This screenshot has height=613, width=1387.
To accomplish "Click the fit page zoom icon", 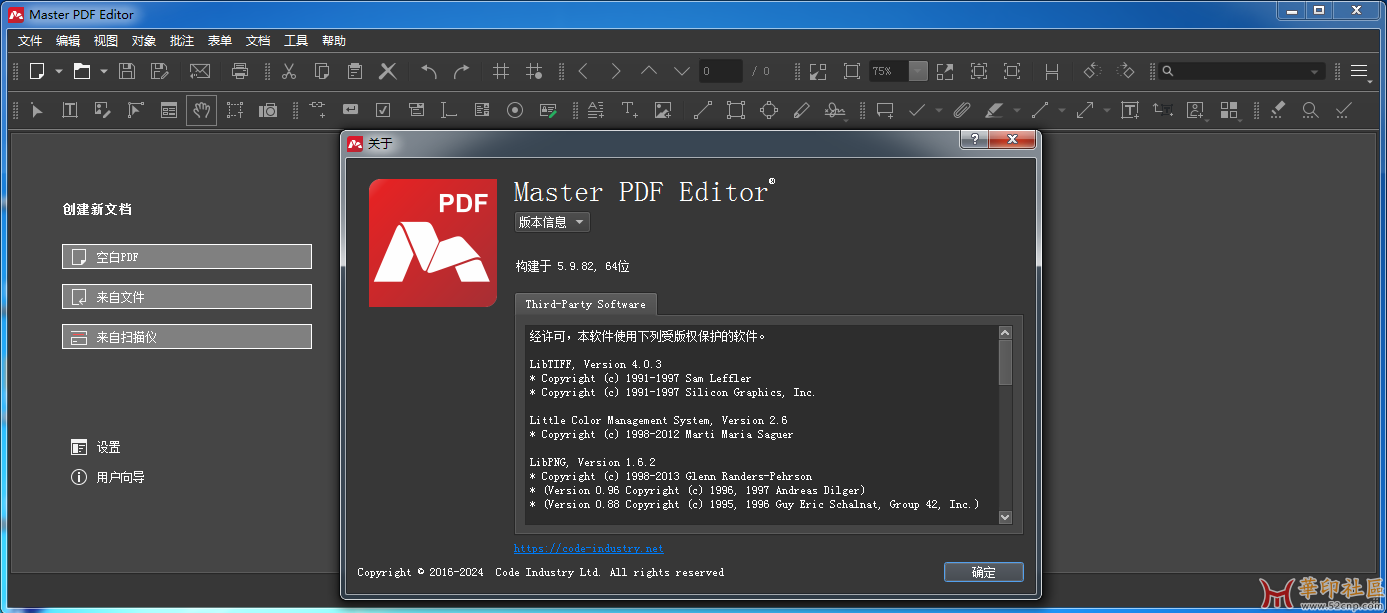I will tap(979, 71).
